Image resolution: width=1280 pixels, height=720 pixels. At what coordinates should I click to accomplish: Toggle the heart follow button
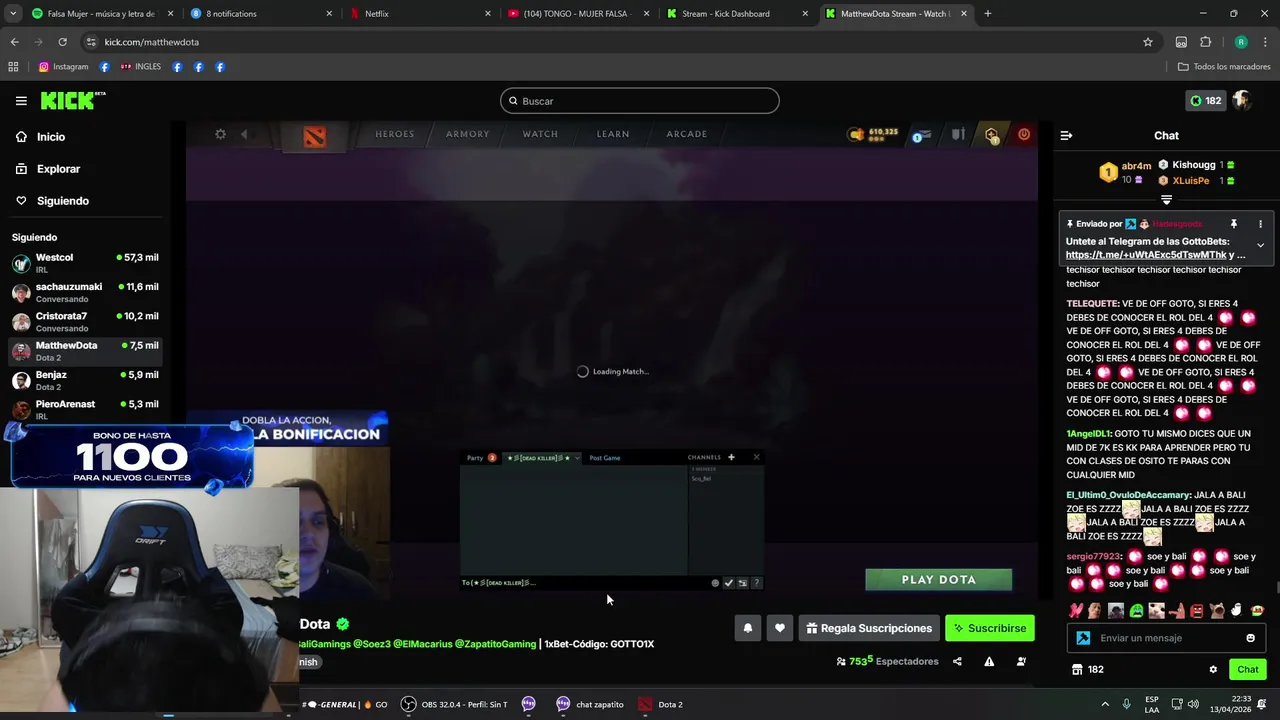780,628
